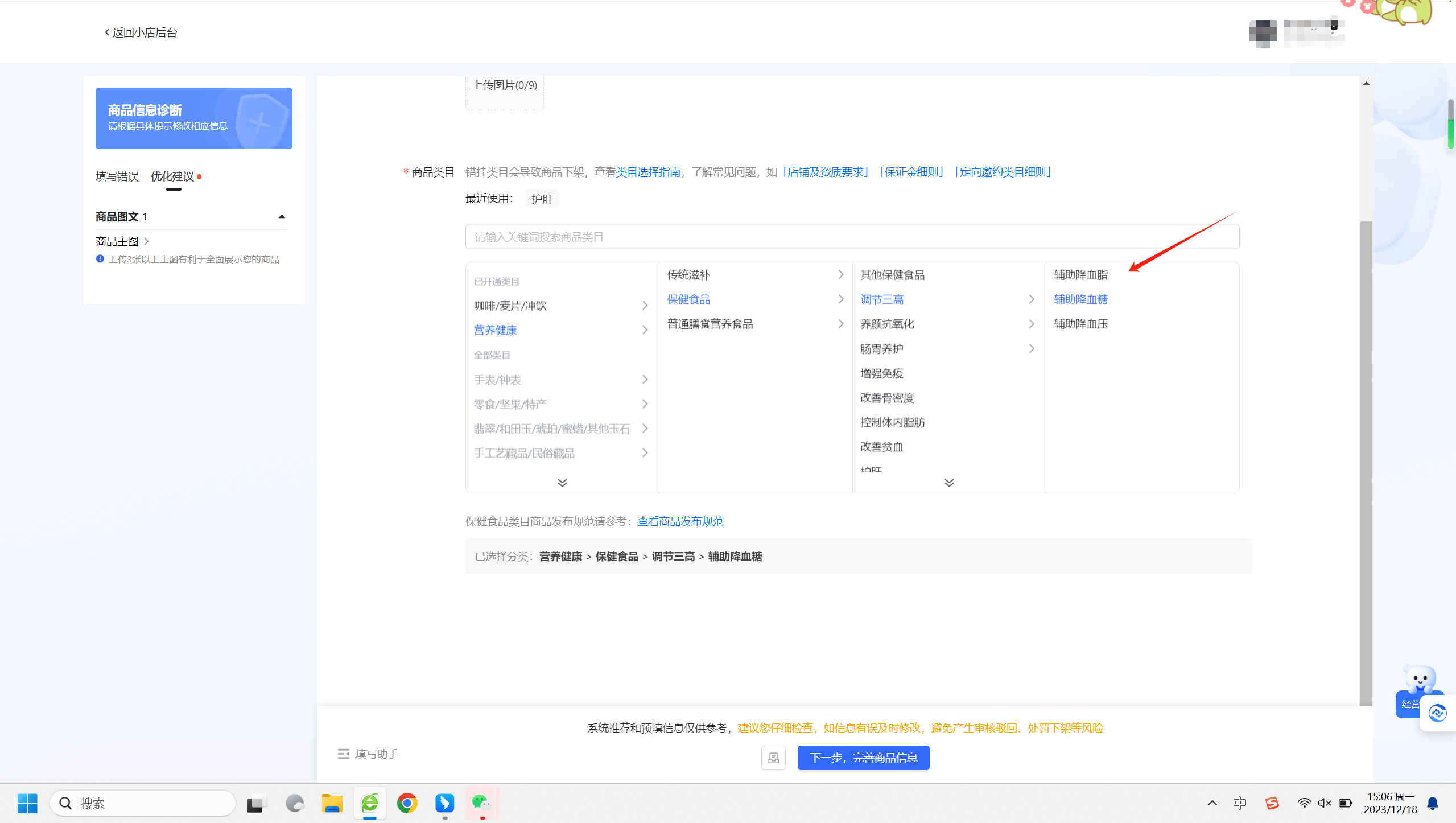
Task: Switch to the 优化建议 tab
Action: pos(173,176)
